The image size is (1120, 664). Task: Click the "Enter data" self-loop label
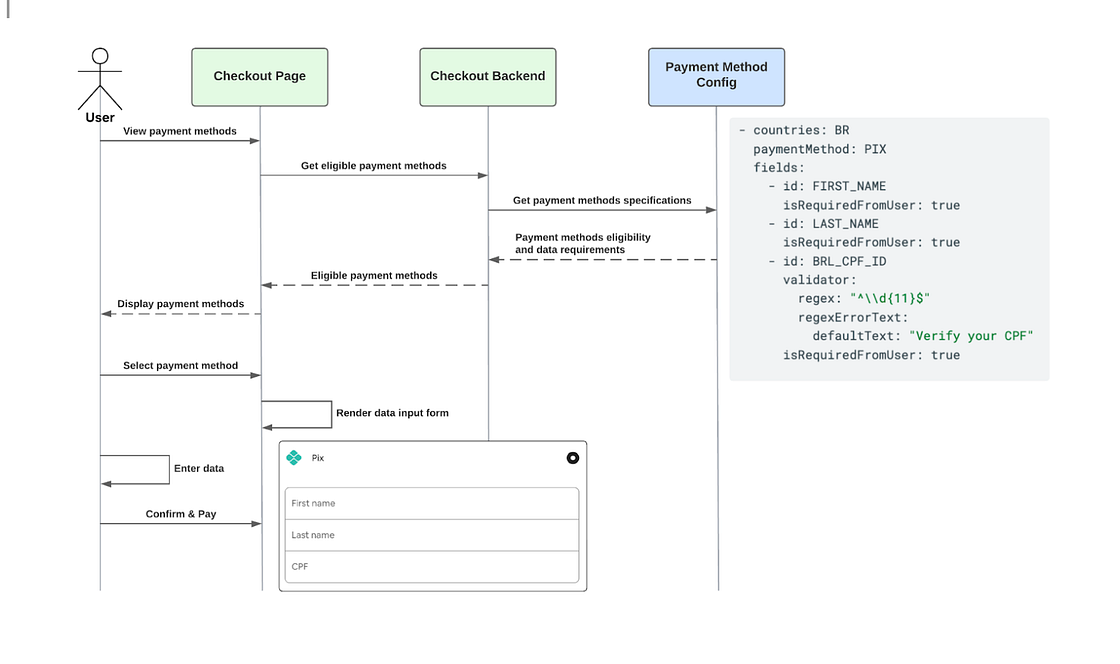click(x=199, y=468)
